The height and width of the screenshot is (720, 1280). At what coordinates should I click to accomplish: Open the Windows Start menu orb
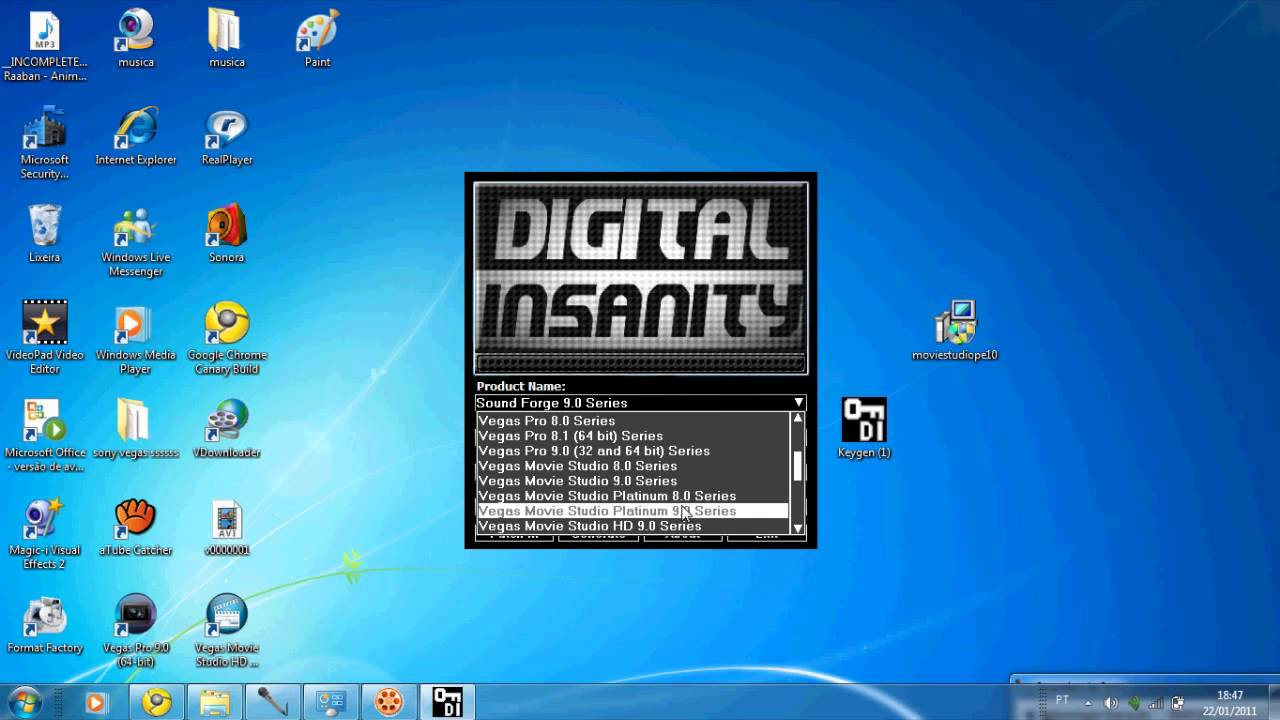(24, 702)
